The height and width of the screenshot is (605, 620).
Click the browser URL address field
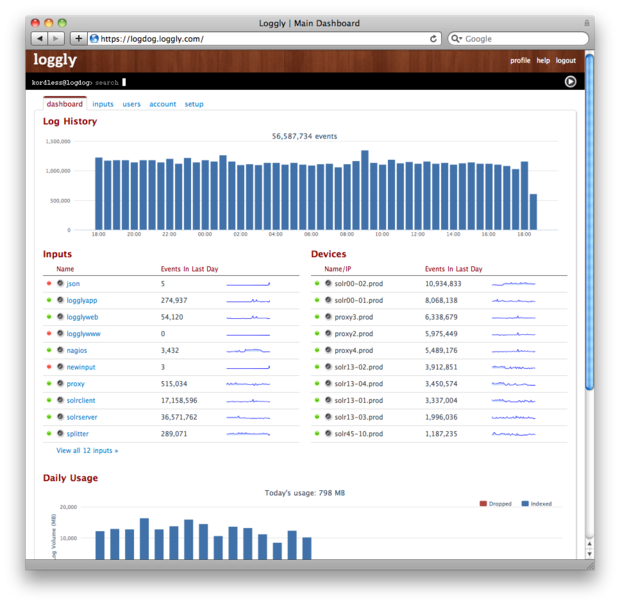coord(260,39)
